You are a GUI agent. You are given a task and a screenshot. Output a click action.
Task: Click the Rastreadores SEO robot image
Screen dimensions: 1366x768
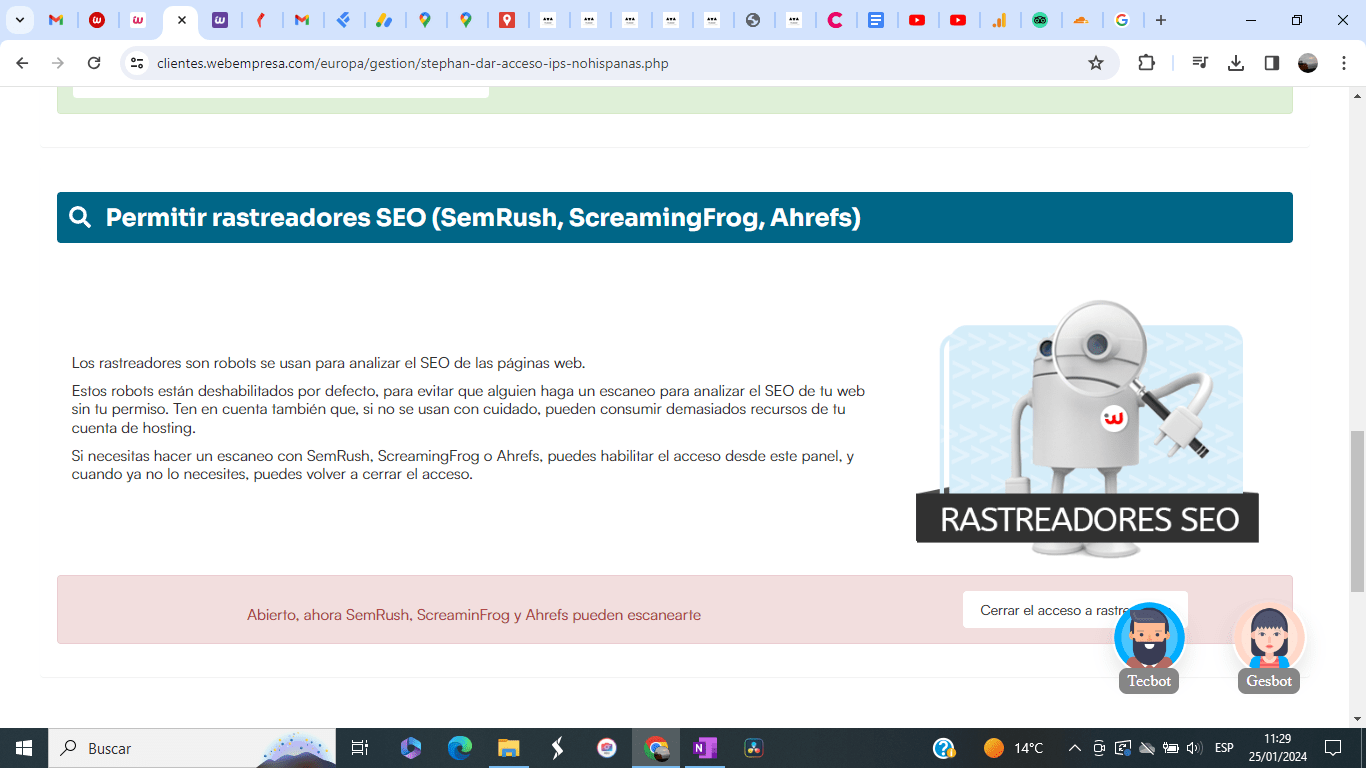(1087, 428)
